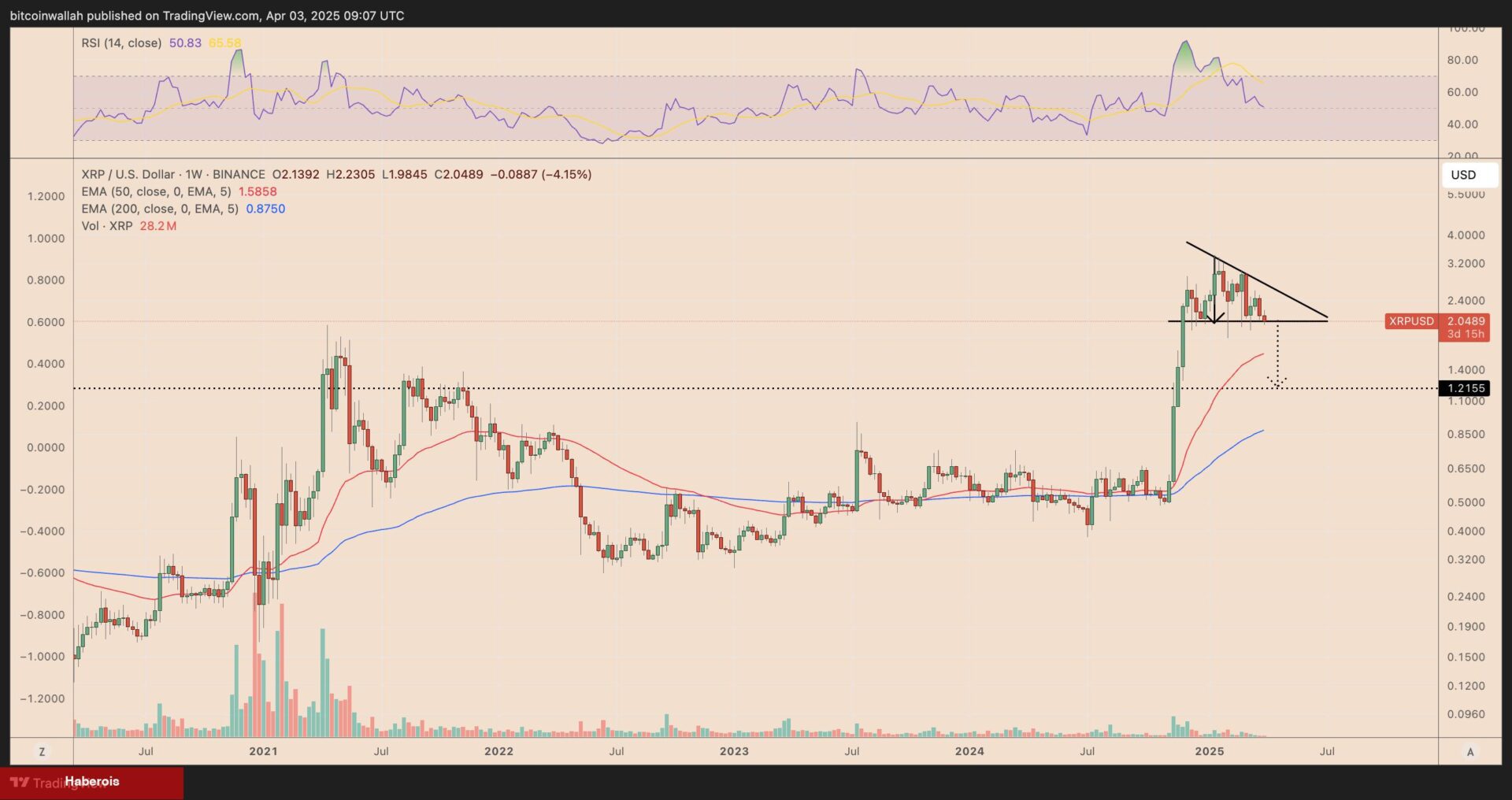This screenshot has height=800, width=1512.
Task: Click the 2.0489 current price tag
Action: [1465, 321]
